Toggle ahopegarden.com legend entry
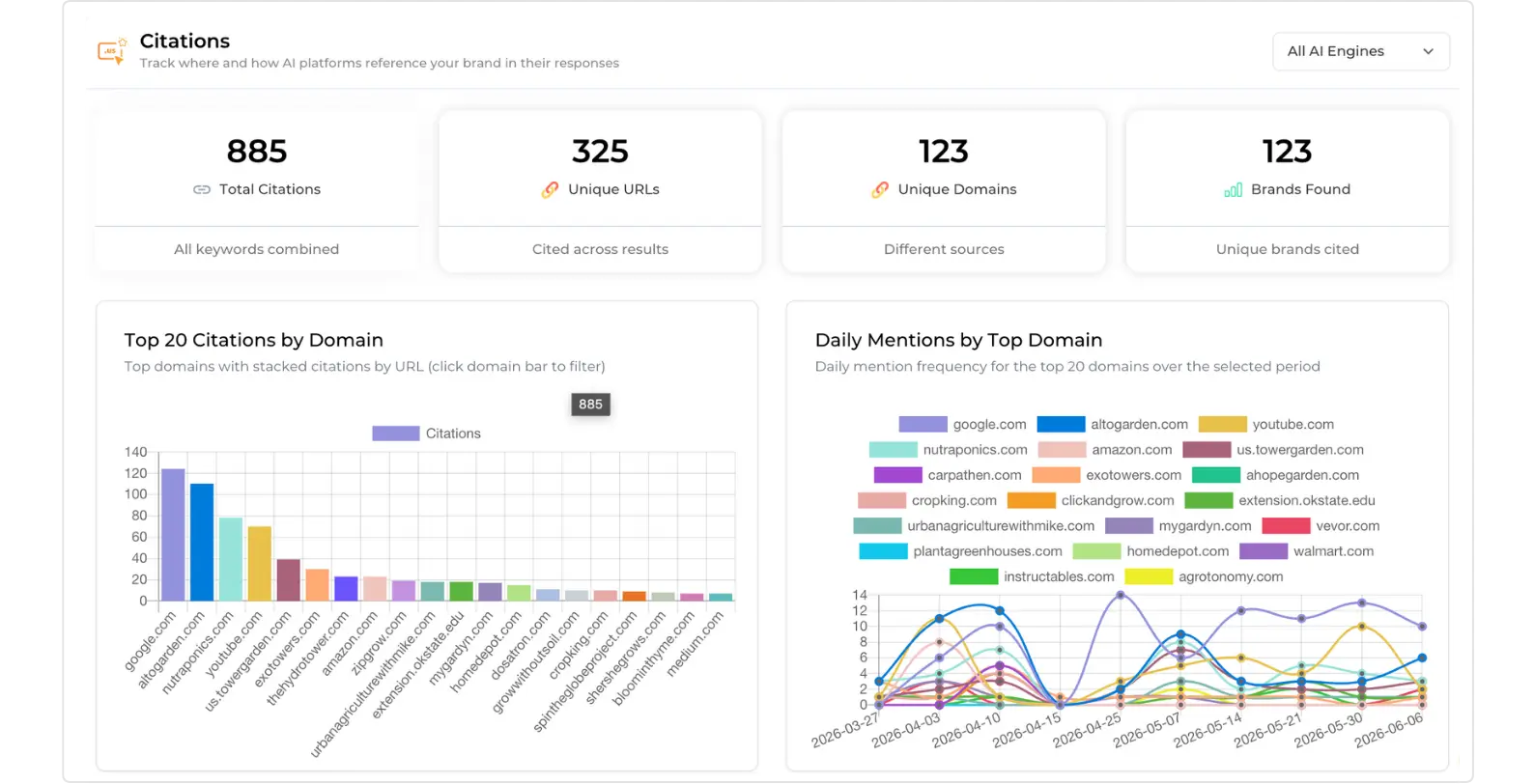This screenshot has width=1534, height=784. 1276,475
